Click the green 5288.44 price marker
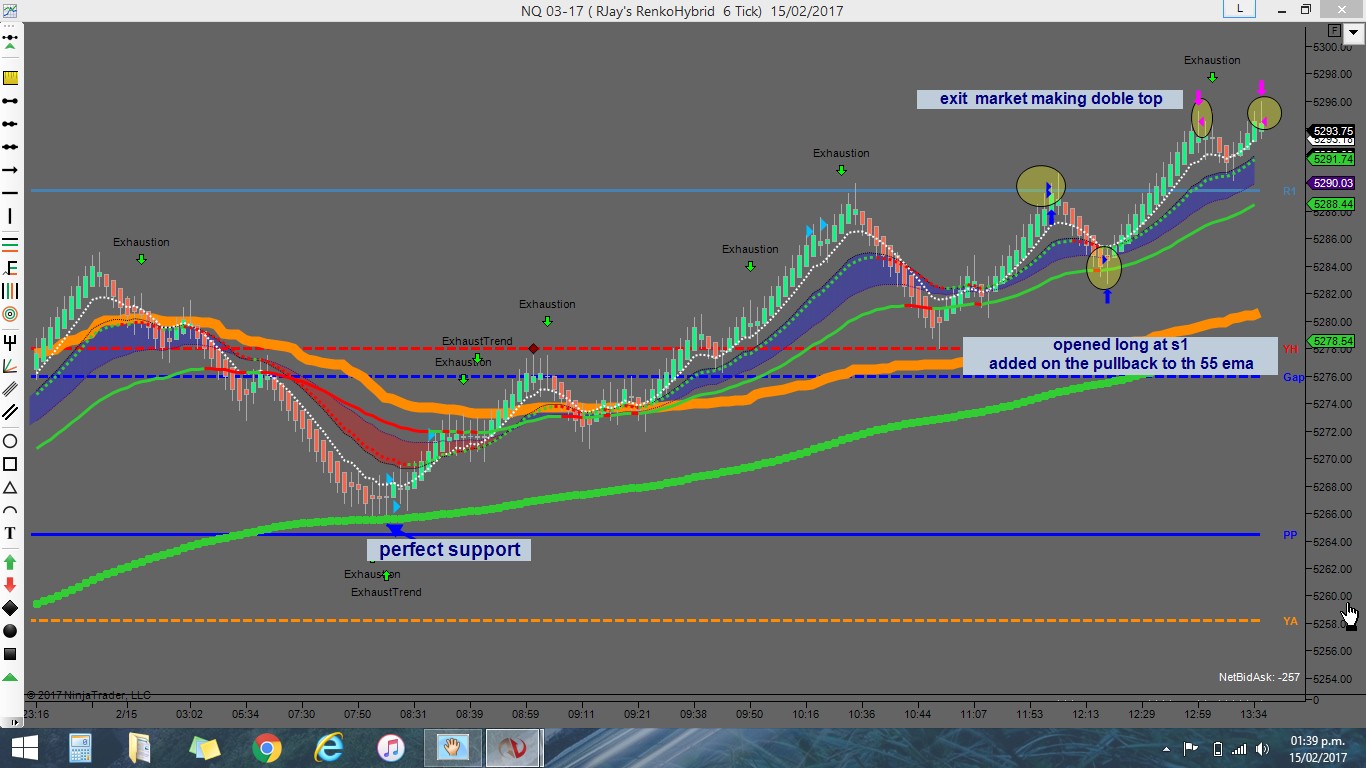 click(x=1331, y=204)
